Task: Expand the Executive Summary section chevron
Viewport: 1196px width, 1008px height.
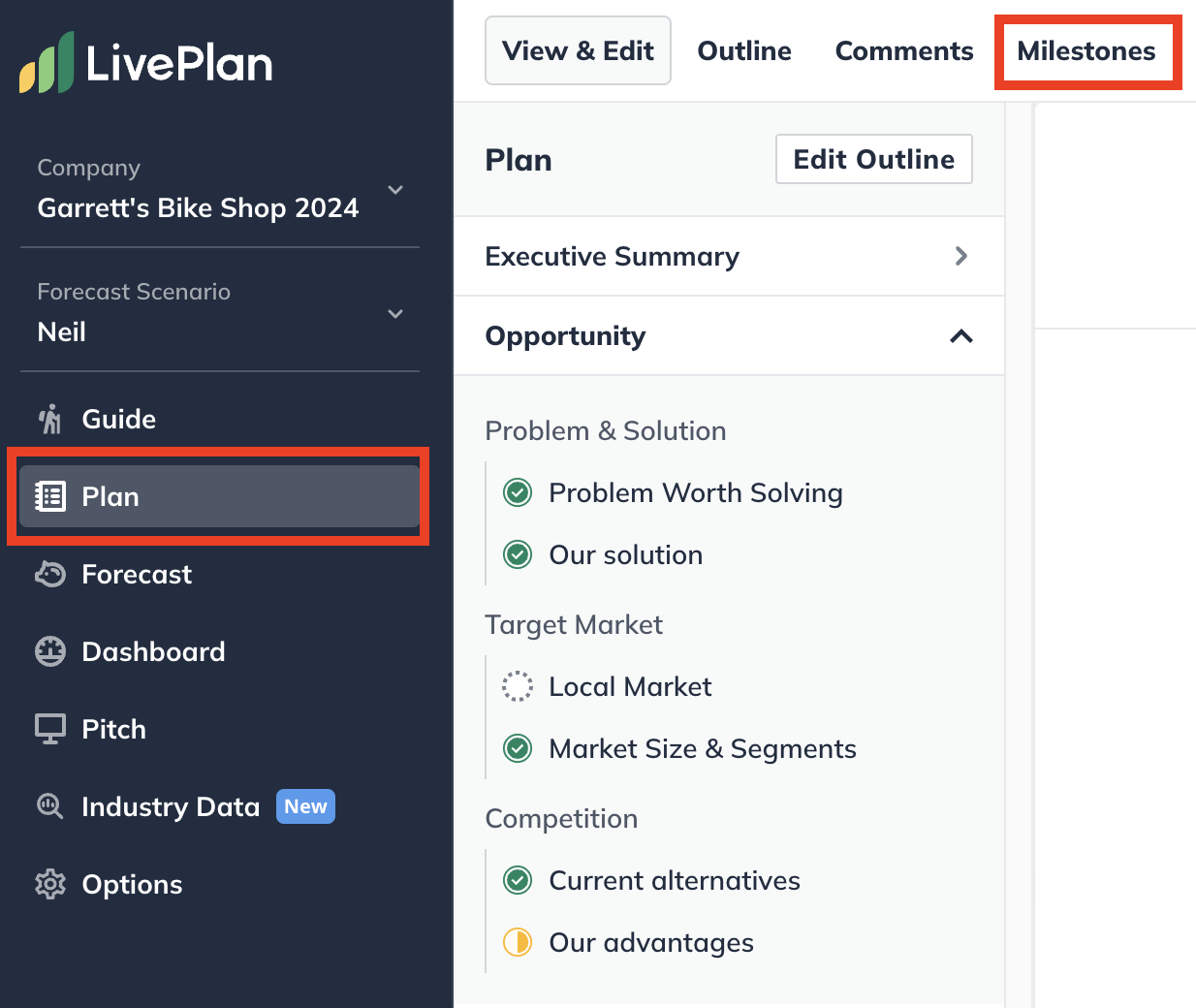Action: [961, 256]
